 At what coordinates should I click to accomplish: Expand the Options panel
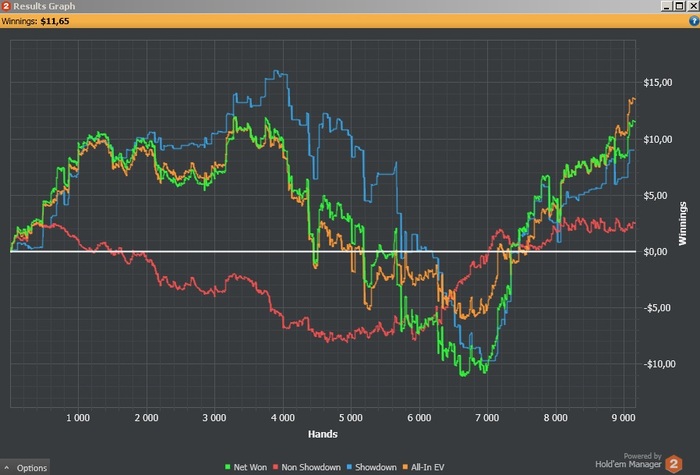tap(25, 467)
